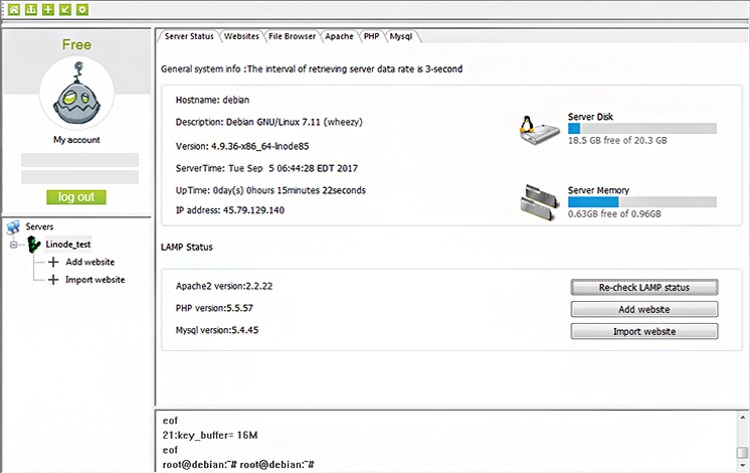This screenshot has width=750, height=473.
Task: Click the green log out button
Action: 77,197
